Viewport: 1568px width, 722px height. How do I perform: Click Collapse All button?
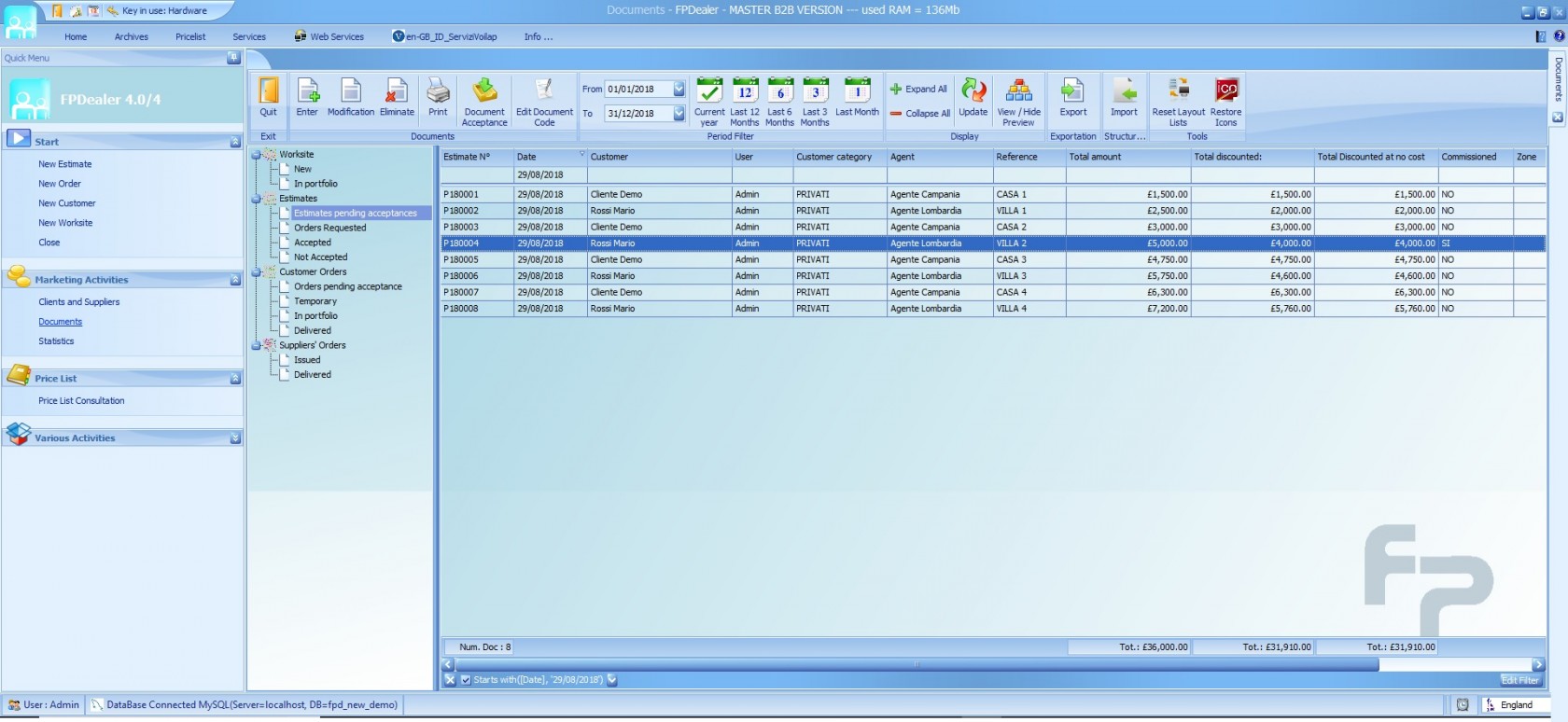(x=920, y=114)
